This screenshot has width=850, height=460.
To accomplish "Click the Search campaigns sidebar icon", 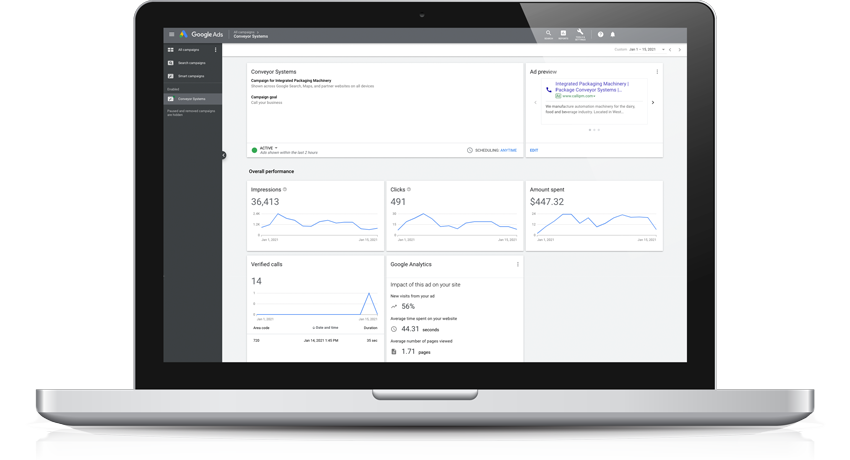I will click(170, 63).
